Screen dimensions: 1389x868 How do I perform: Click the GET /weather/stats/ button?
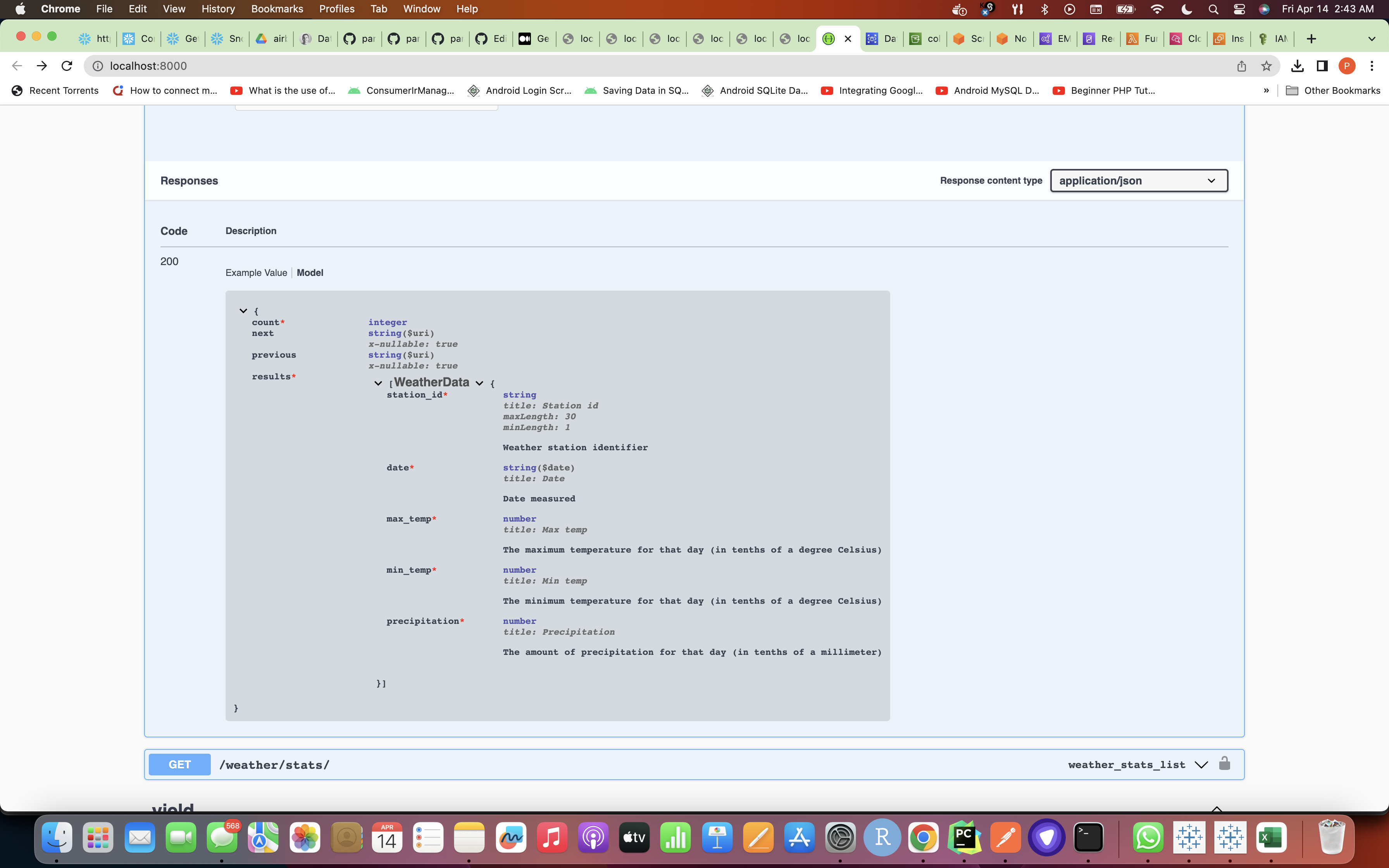point(180,765)
